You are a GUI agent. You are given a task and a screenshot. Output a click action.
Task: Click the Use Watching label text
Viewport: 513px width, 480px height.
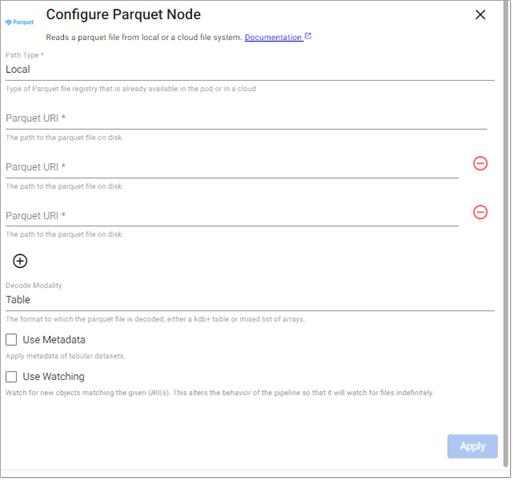[x=54, y=377]
